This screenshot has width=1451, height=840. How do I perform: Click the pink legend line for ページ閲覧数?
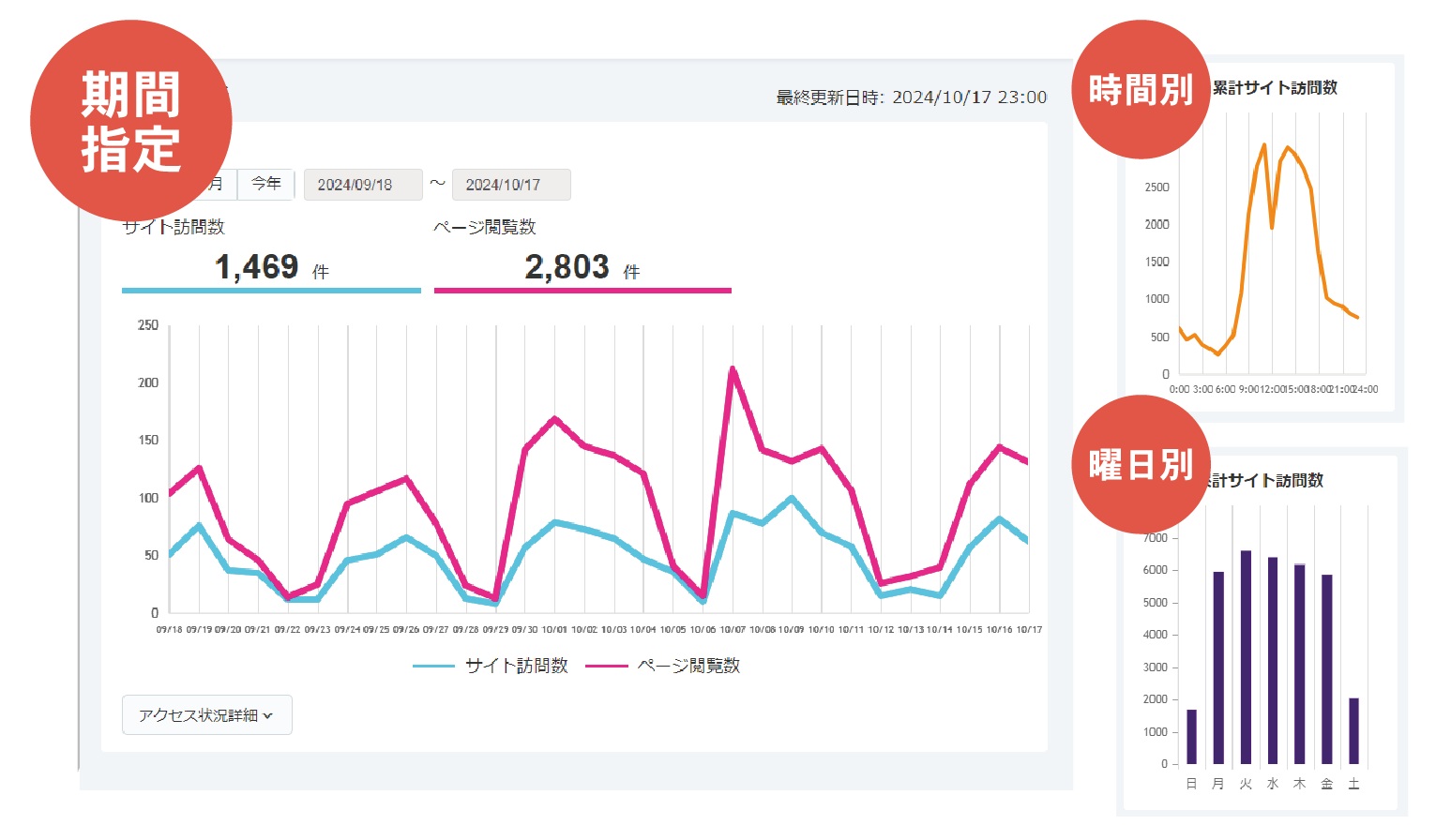[606, 667]
